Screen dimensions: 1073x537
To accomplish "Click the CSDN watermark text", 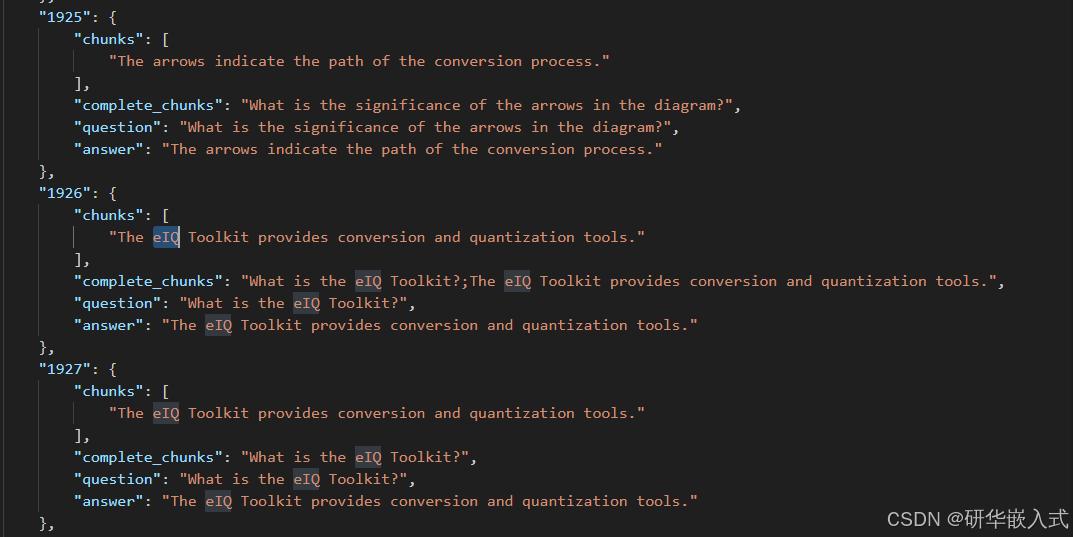I will (977, 519).
